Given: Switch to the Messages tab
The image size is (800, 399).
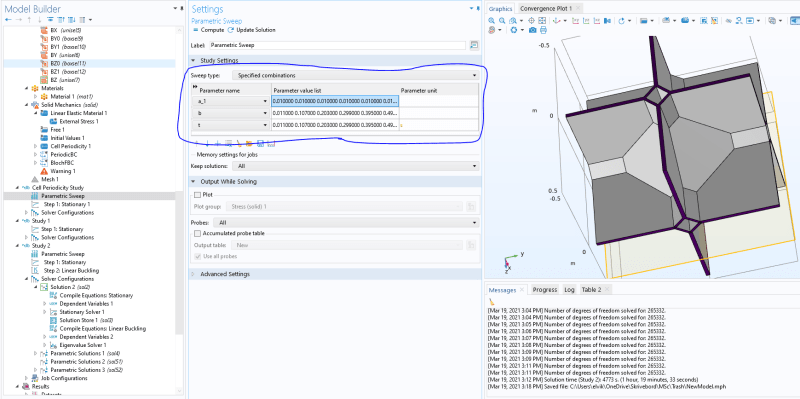Looking at the screenshot, I should pos(502,290).
